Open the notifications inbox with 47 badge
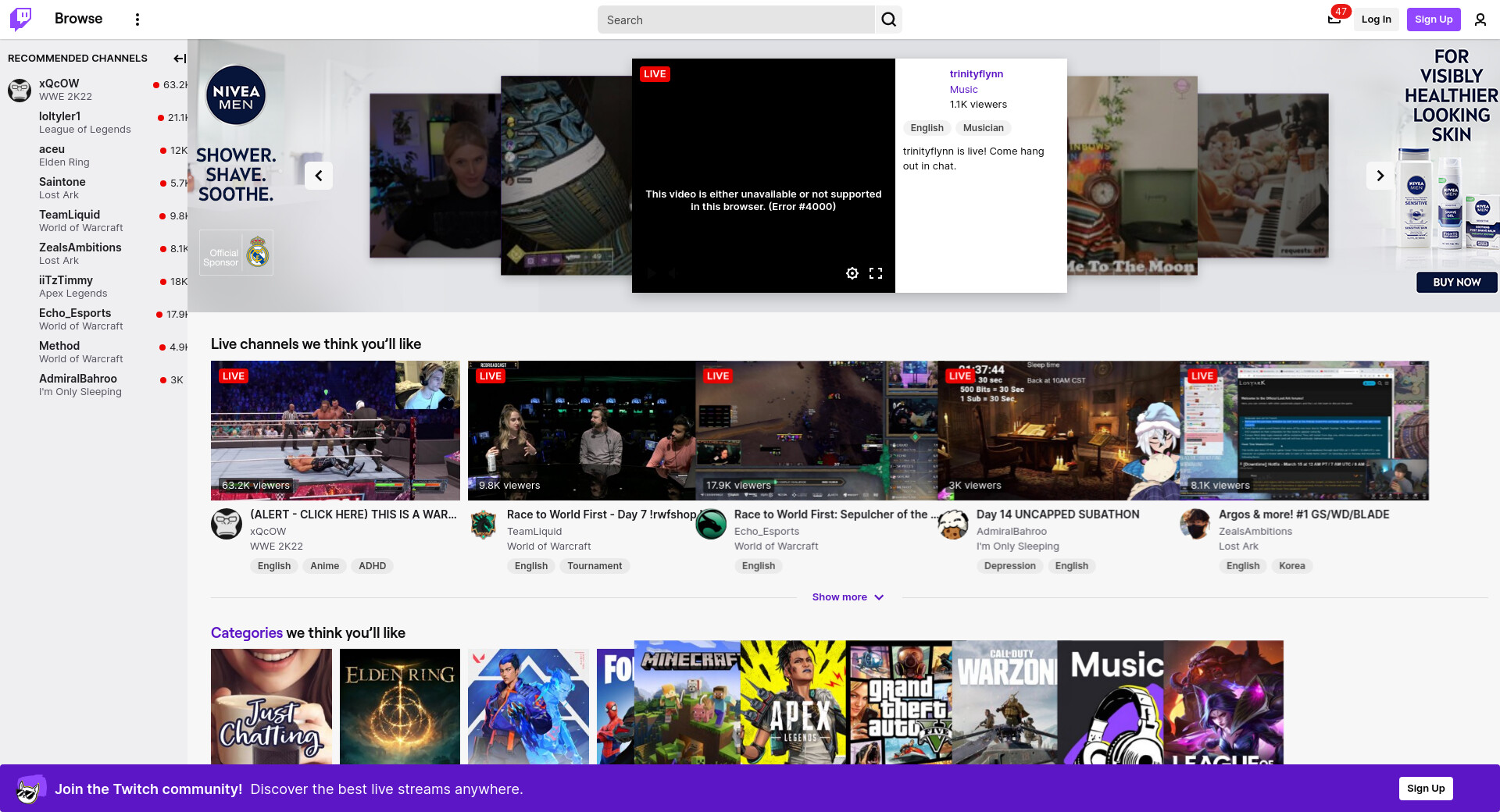The height and width of the screenshot is (812, 1500). tap(1334, 20)
